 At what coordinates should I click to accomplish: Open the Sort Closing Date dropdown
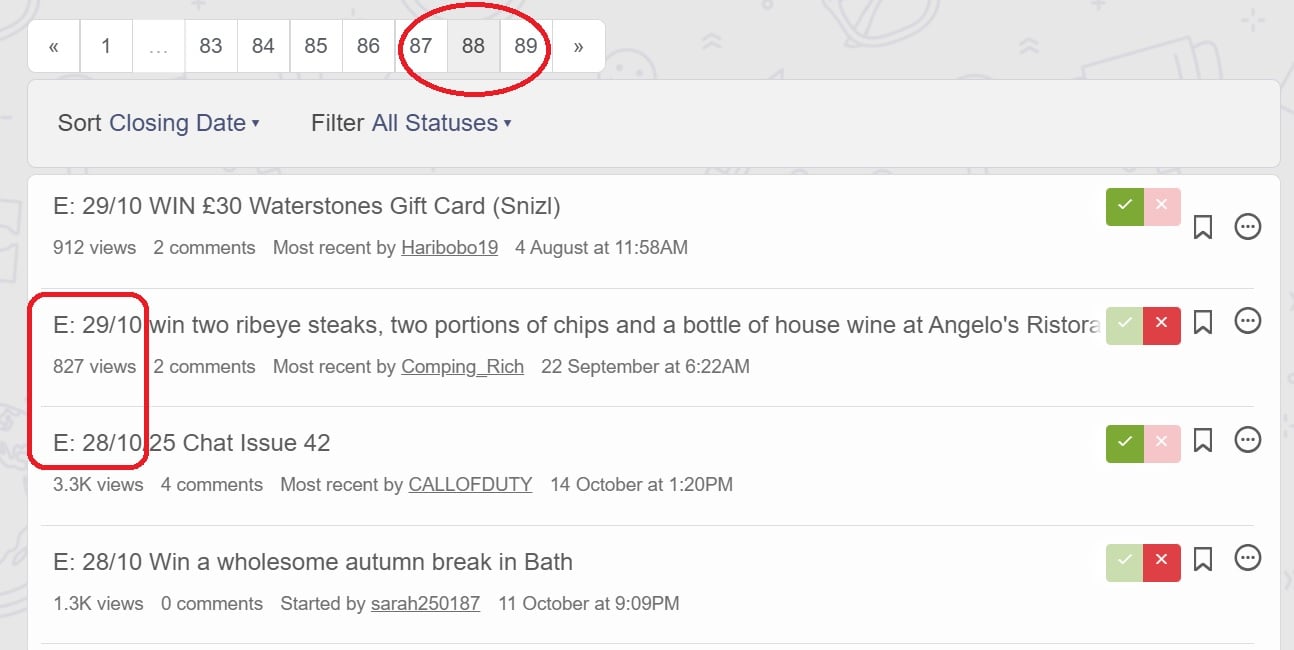183,123
